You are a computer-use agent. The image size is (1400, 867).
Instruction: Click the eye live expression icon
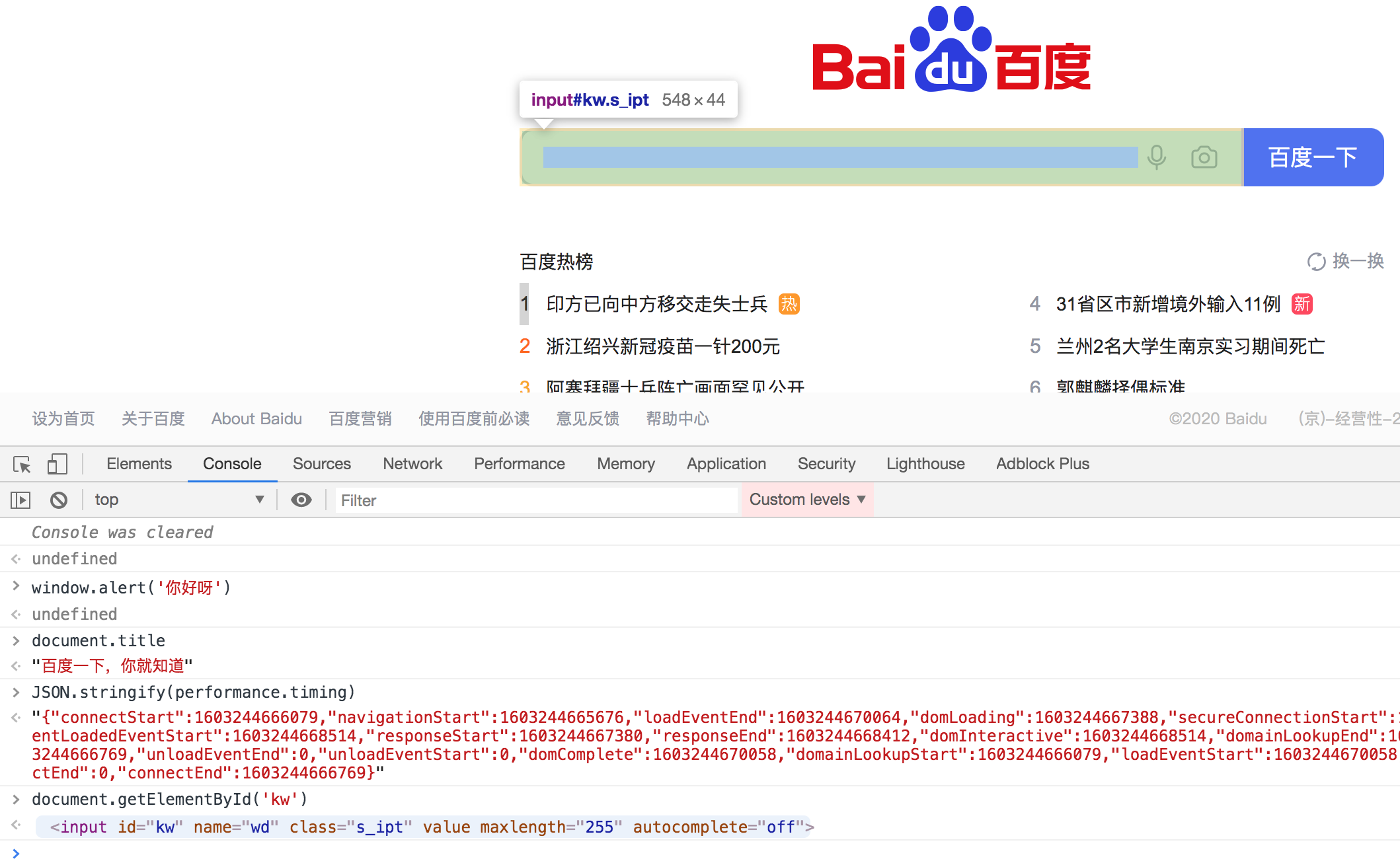pyautogui.click(x=301, y=500)
